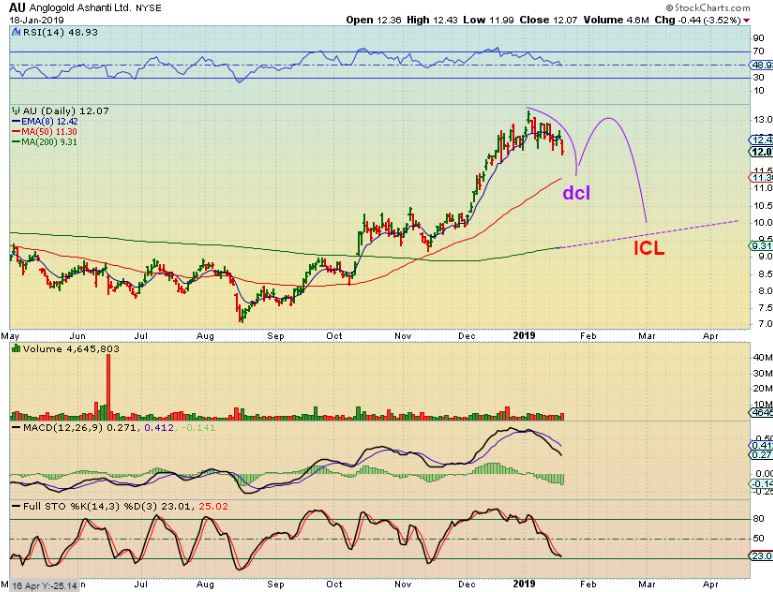This screenshot has height=592, width=773.
Task: Click the High 12.43 value
Action: [x=432, y=20]
